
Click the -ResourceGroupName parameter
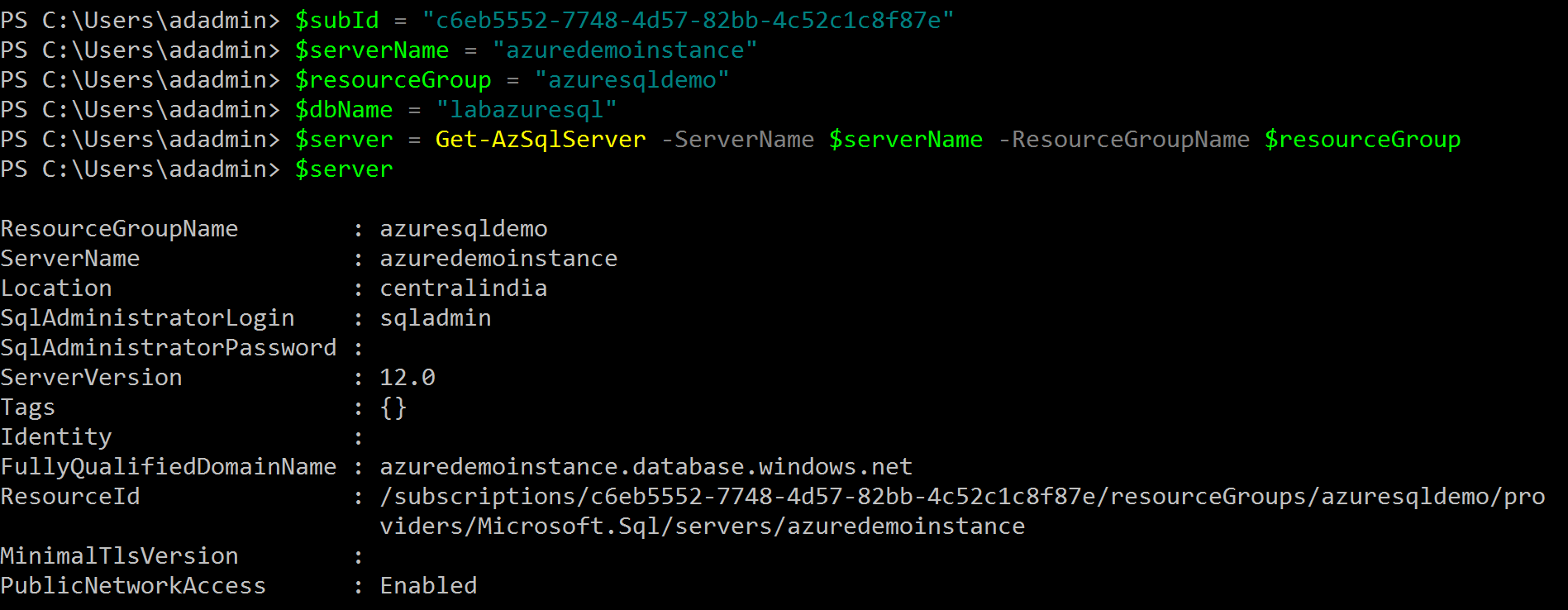tap(1124, 140)
